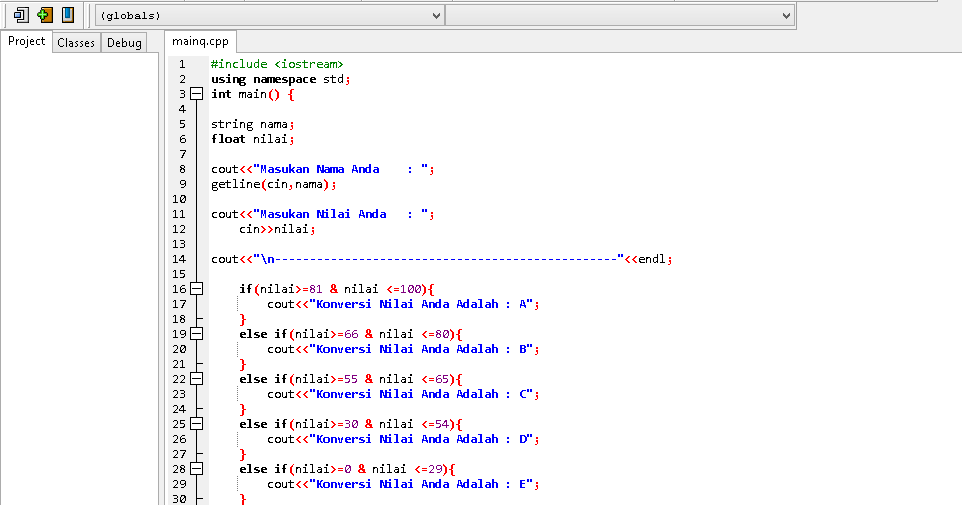The height and width of the screenshot is (505, 962).
Task: Select the mainq.cpp editor tab
Action: coord(200,41)
